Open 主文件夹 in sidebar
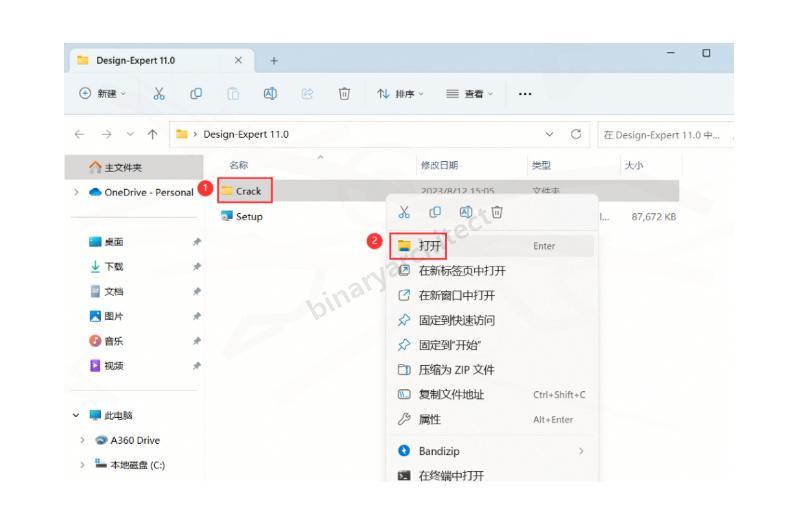 134,167
